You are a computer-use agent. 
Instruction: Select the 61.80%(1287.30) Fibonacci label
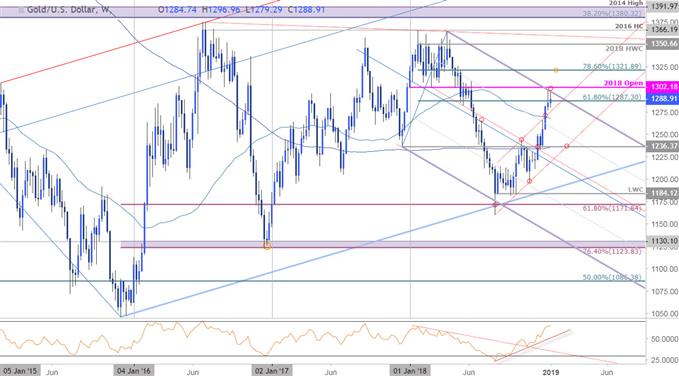coord(612,97)
